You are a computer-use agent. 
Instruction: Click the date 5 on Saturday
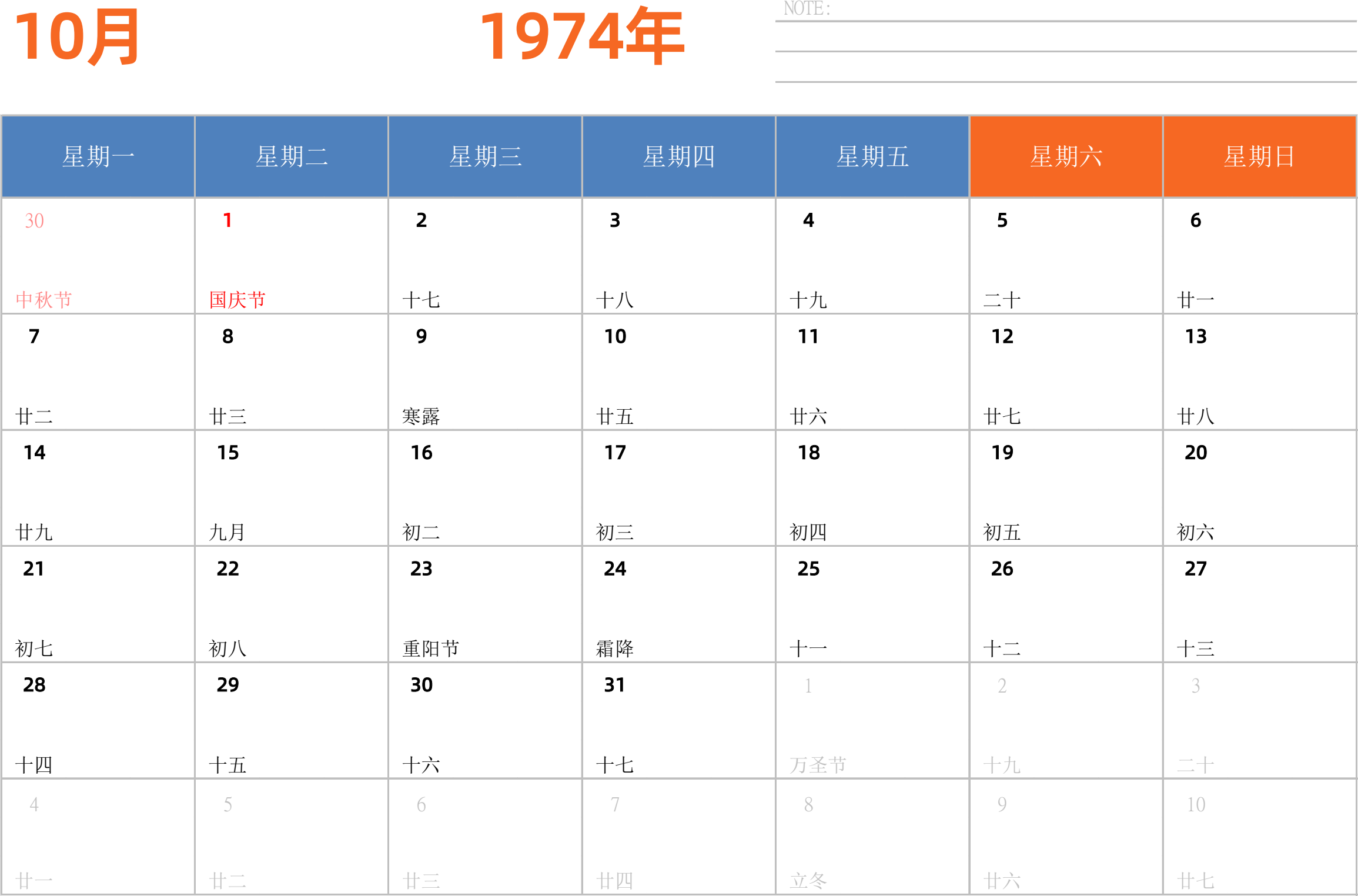pyautogui.click(x=1002, y=220)
